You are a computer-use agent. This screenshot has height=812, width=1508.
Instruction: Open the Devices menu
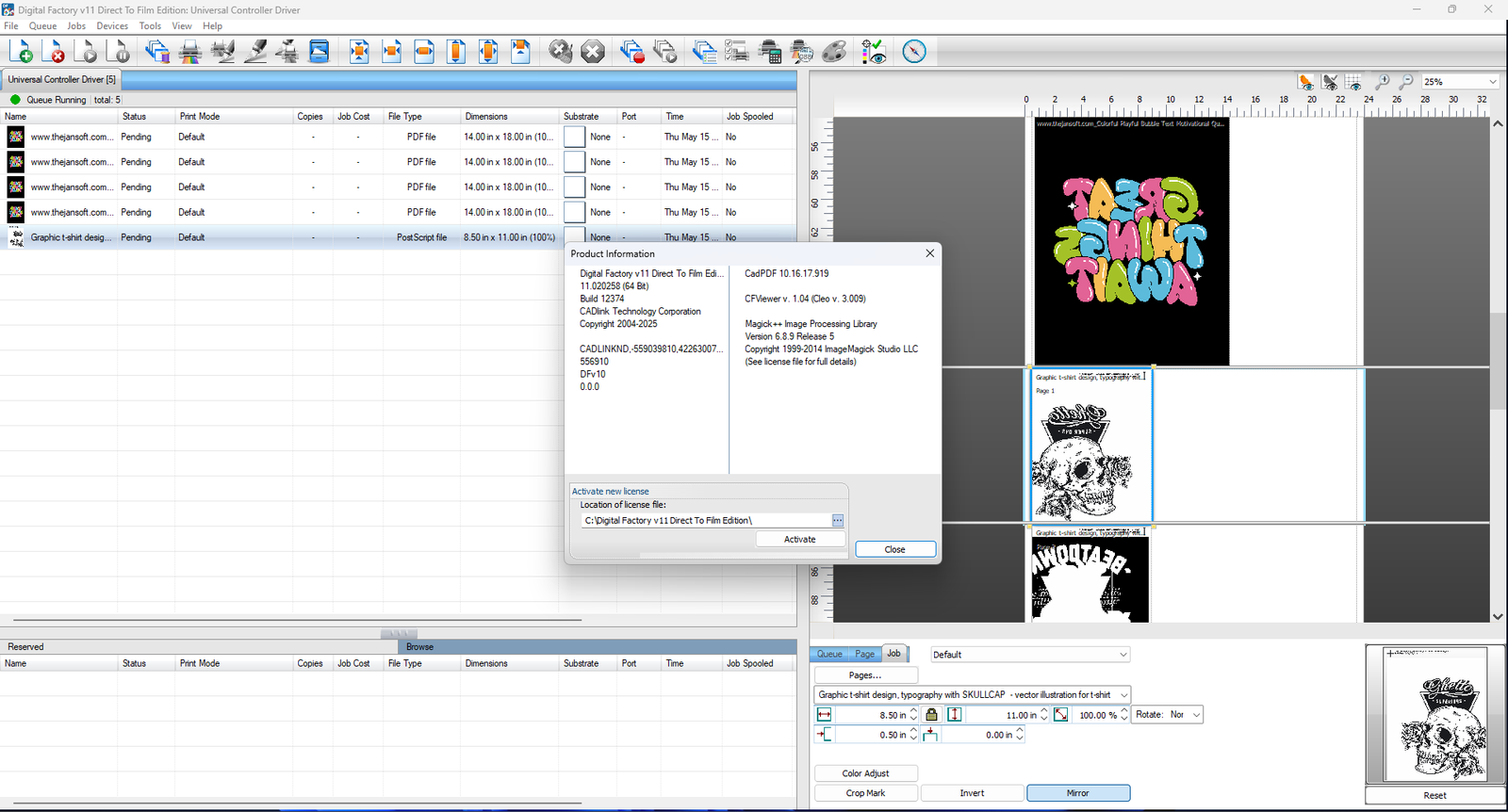point(112,26)
